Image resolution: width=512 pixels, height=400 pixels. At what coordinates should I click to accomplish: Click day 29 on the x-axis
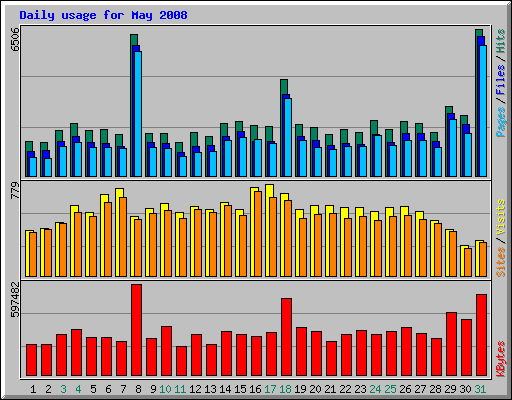point(450,389)
